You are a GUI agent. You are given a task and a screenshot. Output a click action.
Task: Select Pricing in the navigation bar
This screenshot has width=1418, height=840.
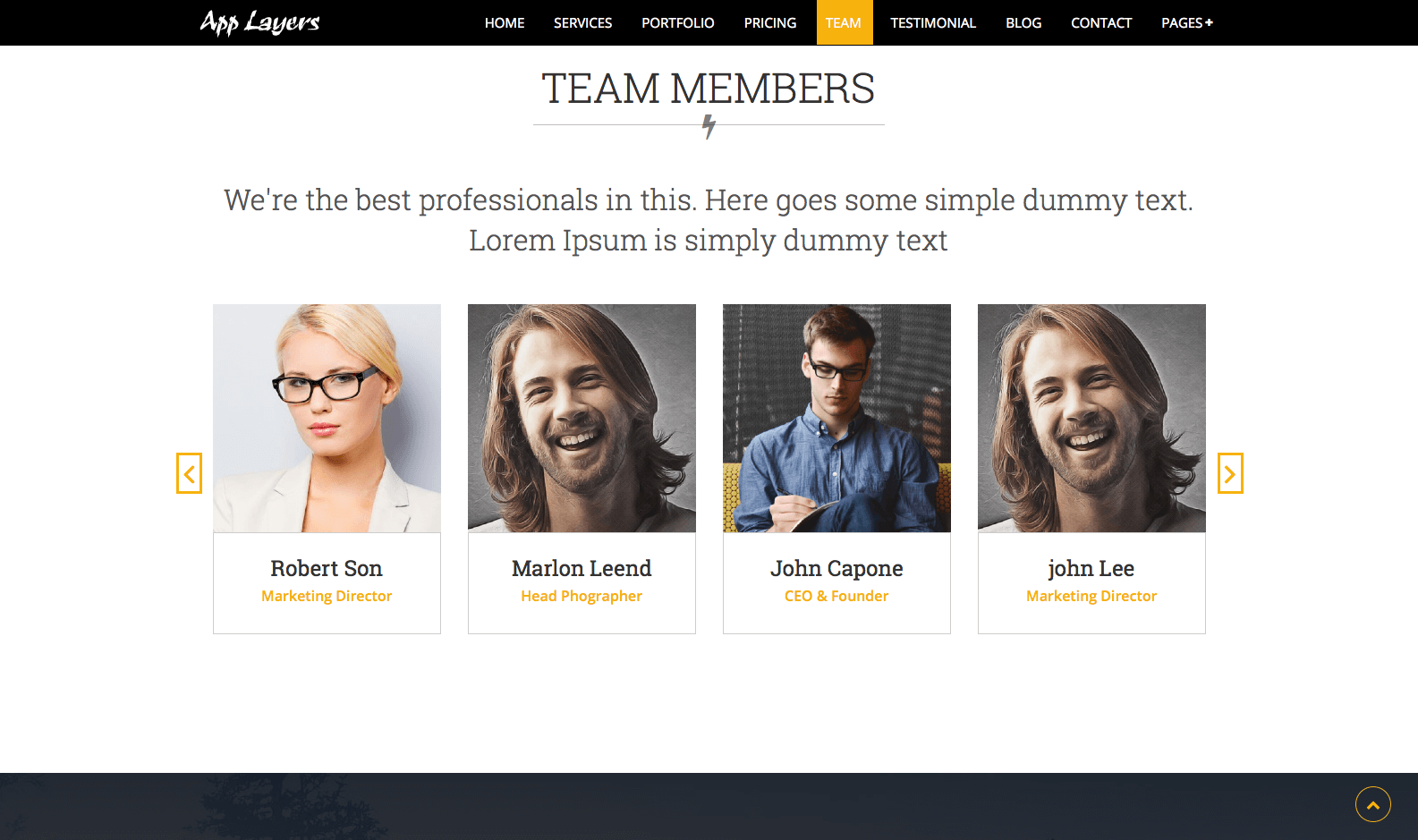[770, 22]
